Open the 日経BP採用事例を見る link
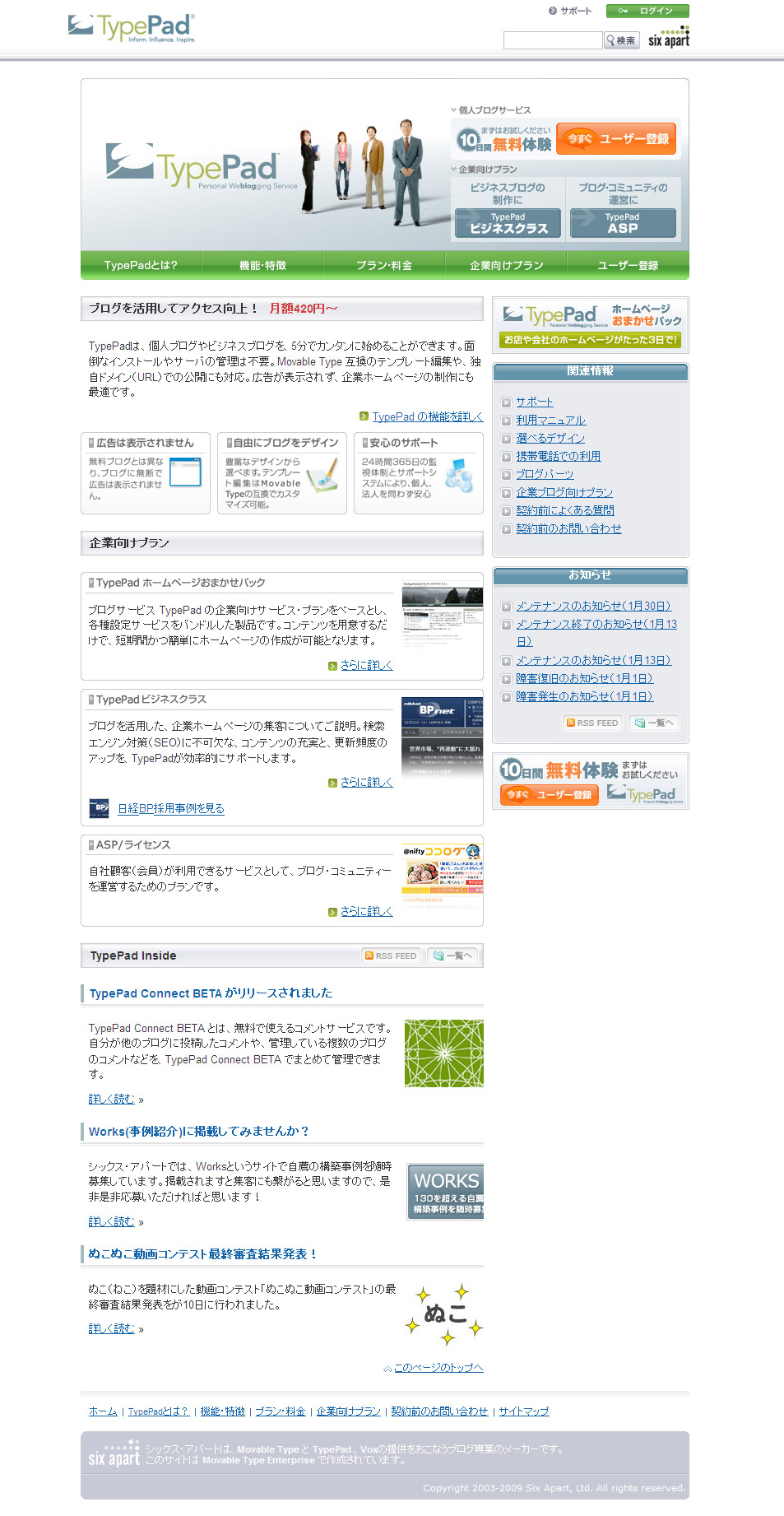This screenshot has height=1516, width=784. (171, 808)
